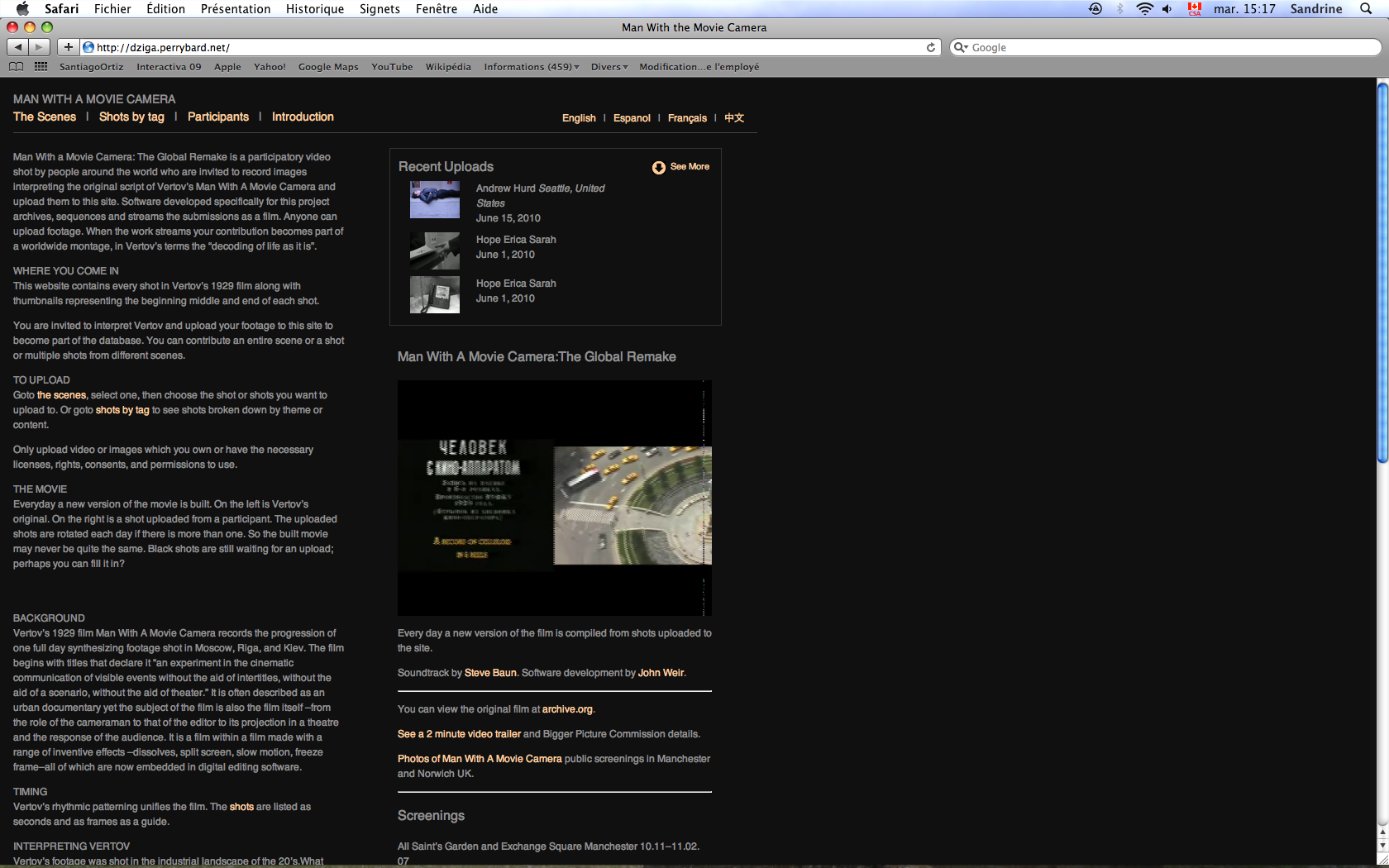Switch site language to English

point(579,118)
